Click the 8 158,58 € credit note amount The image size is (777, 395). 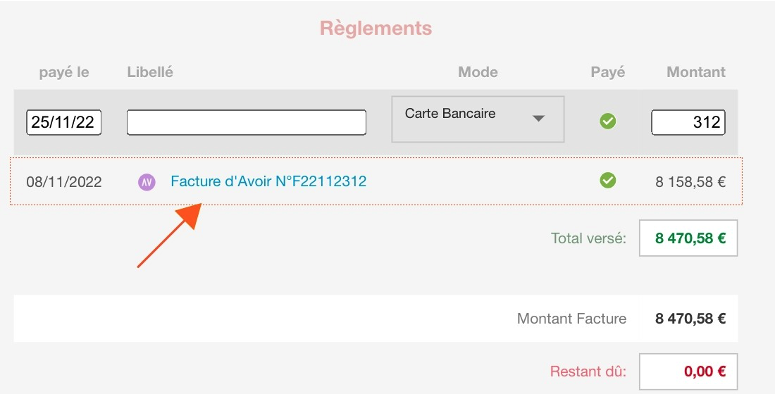pos(690,182)
